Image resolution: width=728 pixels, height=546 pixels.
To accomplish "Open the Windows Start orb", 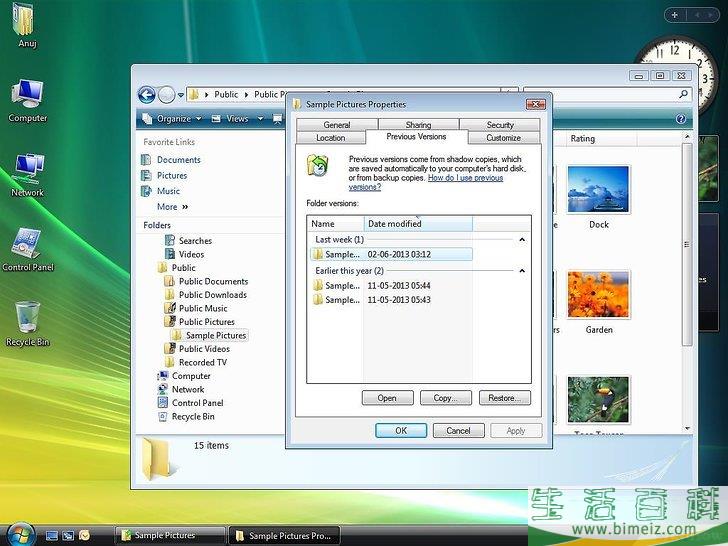I will [x=20, y=534].
